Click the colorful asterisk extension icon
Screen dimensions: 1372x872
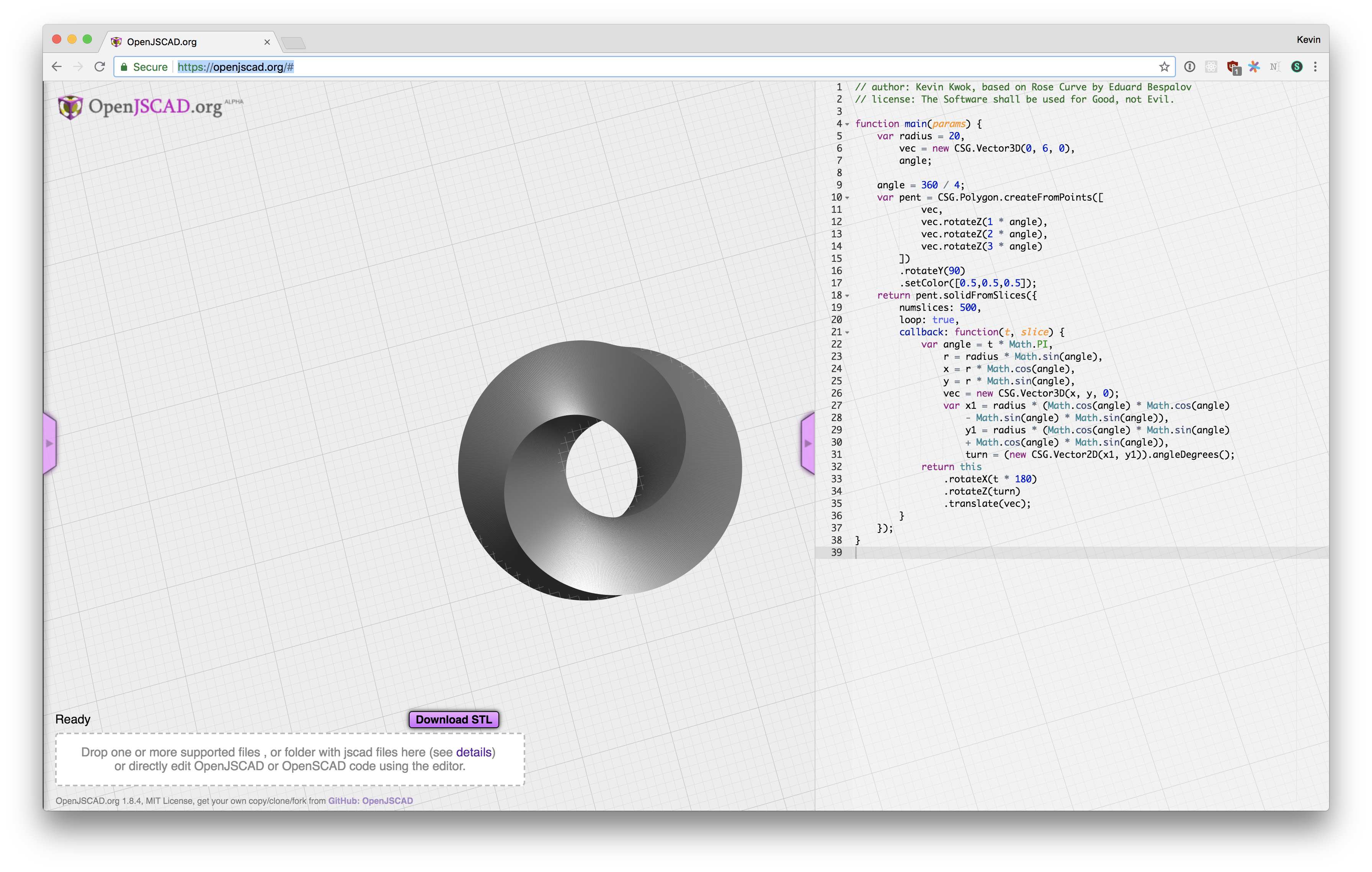tap(1254, 67)
